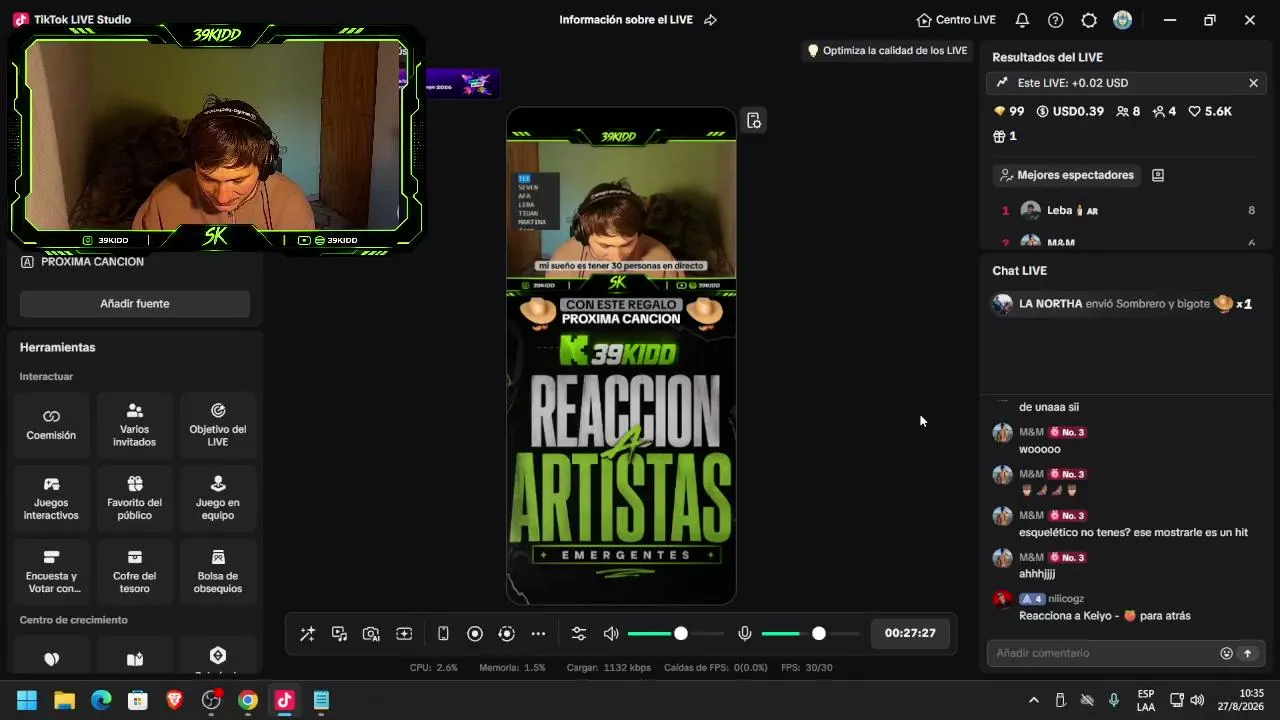The height and width of the screenshot is (720, 1280).
Task: Open File Explorer from taskbar
Action: 64,700
